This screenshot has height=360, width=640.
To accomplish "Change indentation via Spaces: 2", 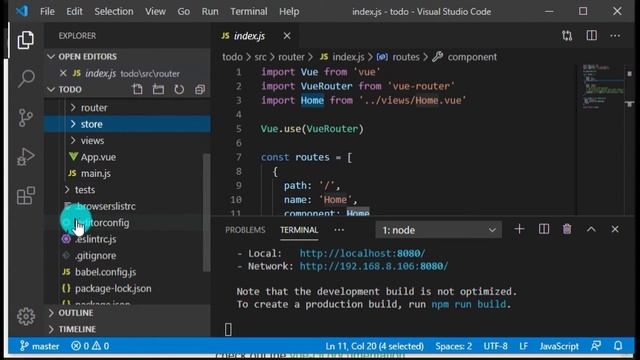I will (453, 346).
